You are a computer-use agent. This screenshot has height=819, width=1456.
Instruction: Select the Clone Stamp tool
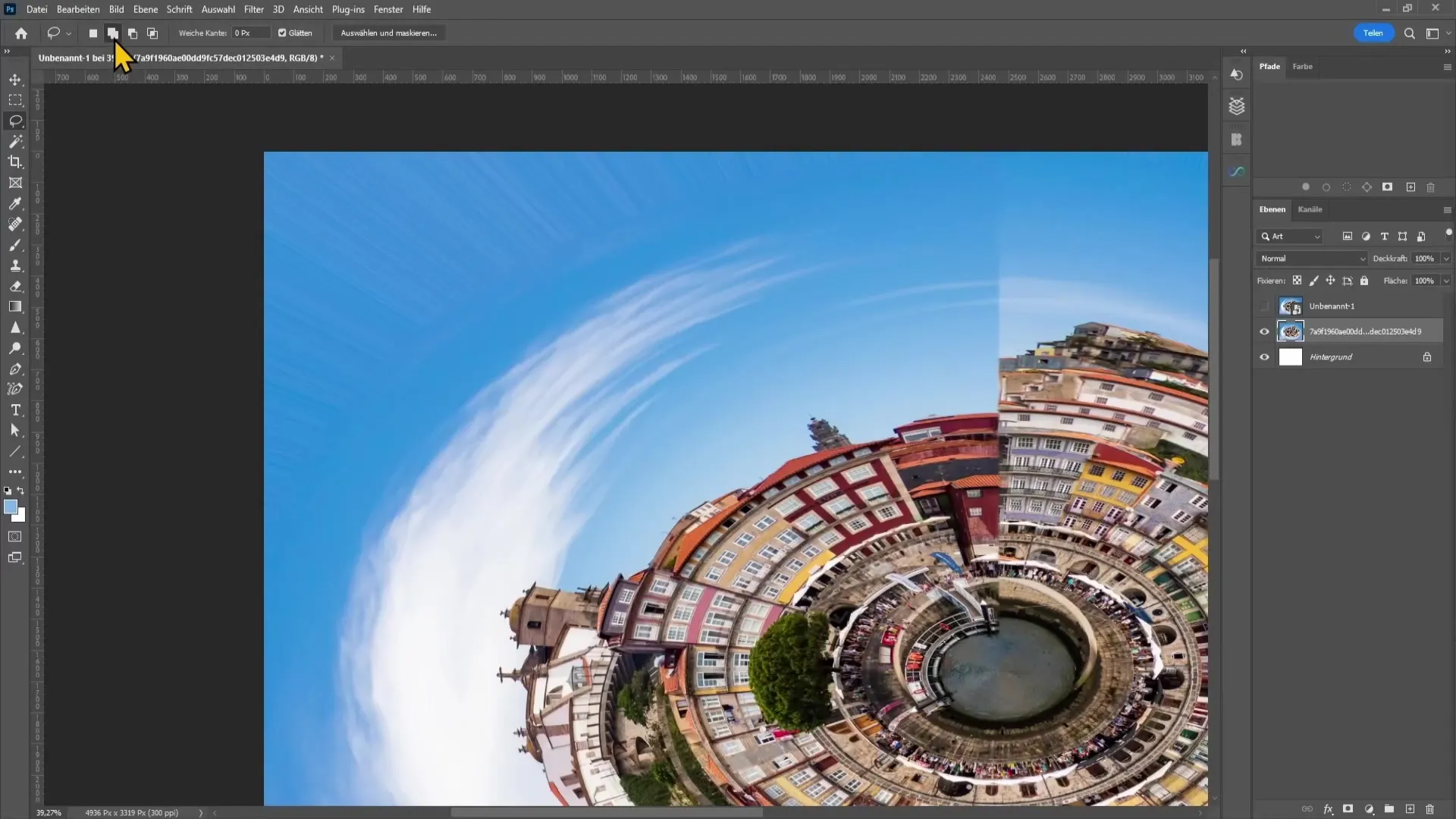[15, 265]
